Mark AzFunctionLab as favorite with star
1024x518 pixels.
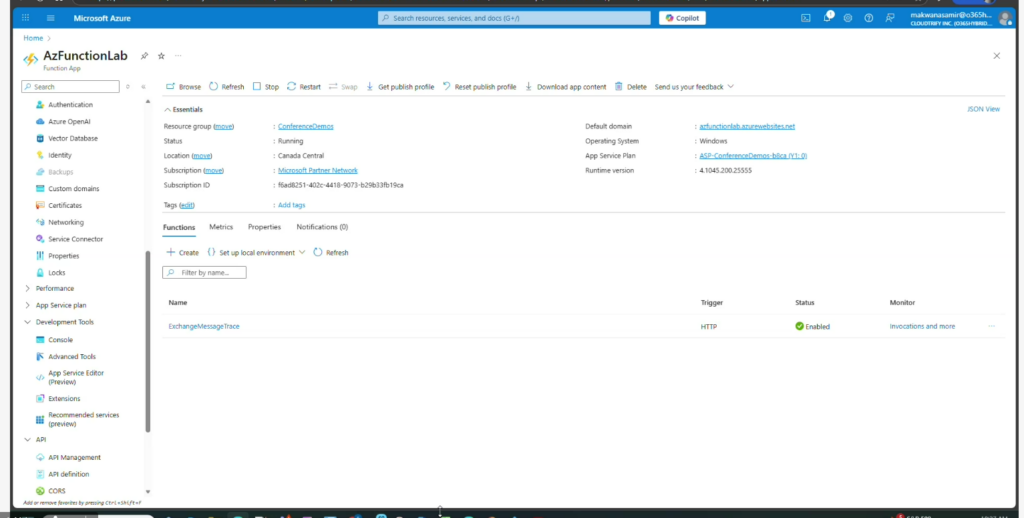point(161,56)
